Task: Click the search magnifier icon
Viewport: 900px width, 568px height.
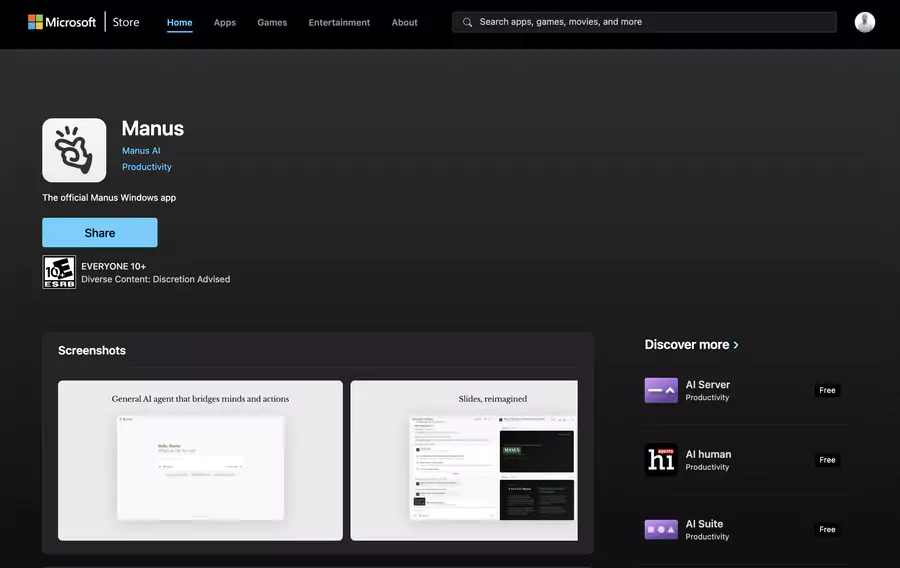Action: pyautogui.click(x=467, y=22)
